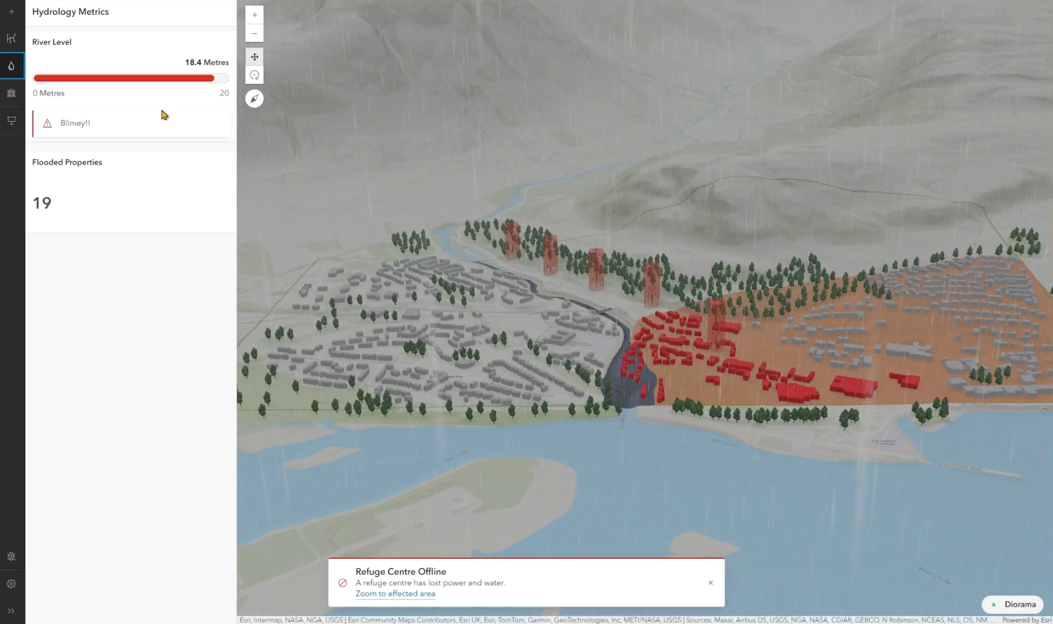
Task: Select the water droplet Hydrology tool
Action: point(10,65)
